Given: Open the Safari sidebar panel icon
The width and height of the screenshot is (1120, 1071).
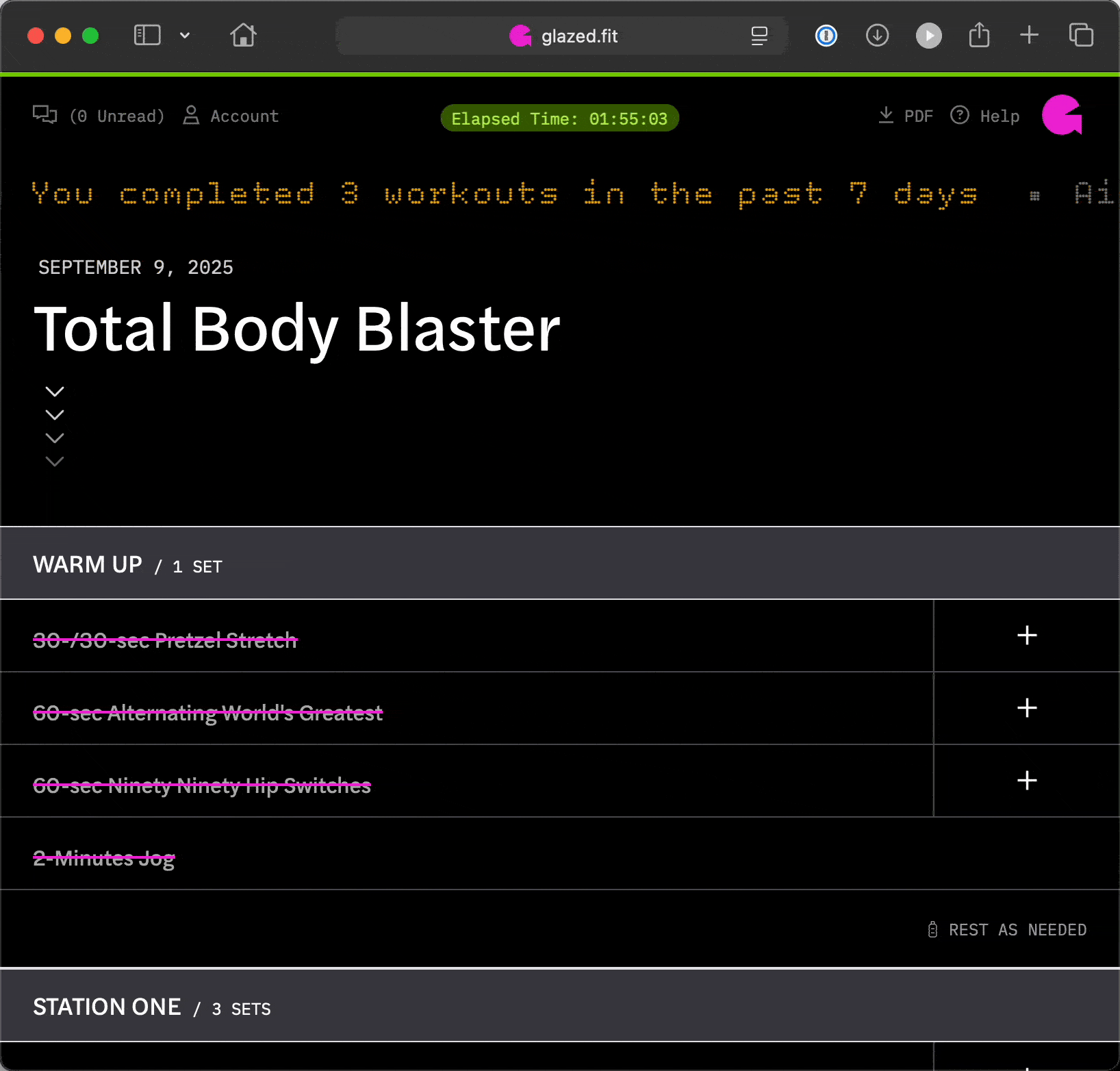Looking at the screenshot, I should [x=147, y=35].
